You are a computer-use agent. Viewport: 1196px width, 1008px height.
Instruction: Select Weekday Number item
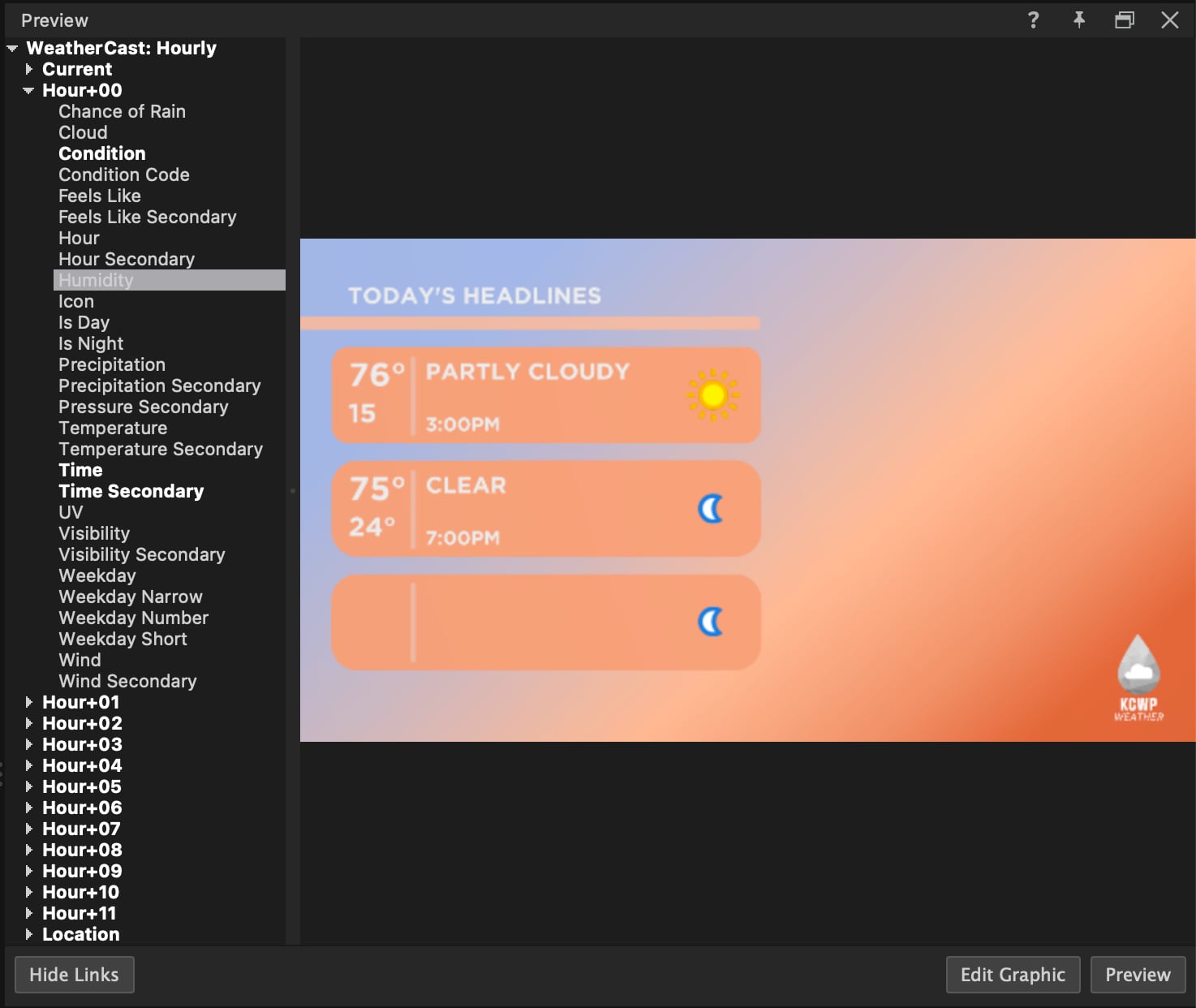click(134, 618)
